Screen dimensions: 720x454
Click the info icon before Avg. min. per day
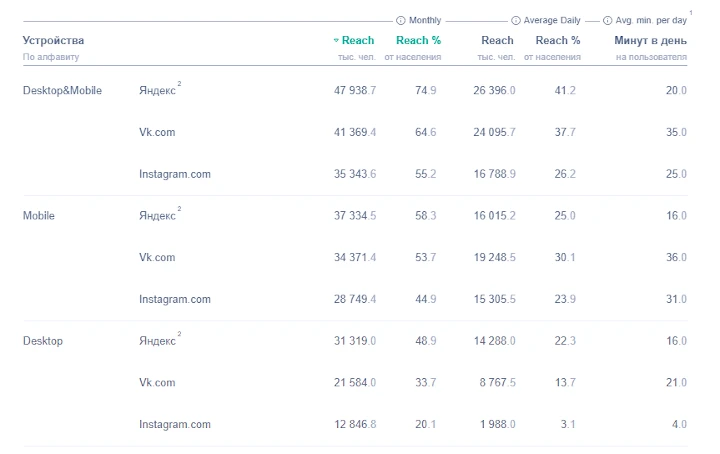point(607,20)
